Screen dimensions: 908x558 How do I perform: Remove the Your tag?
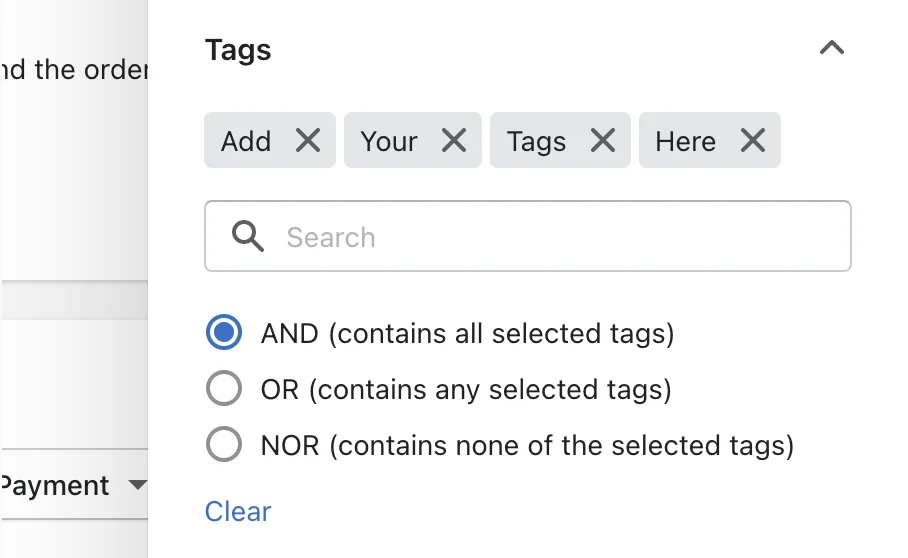click(x=453, y=141)
